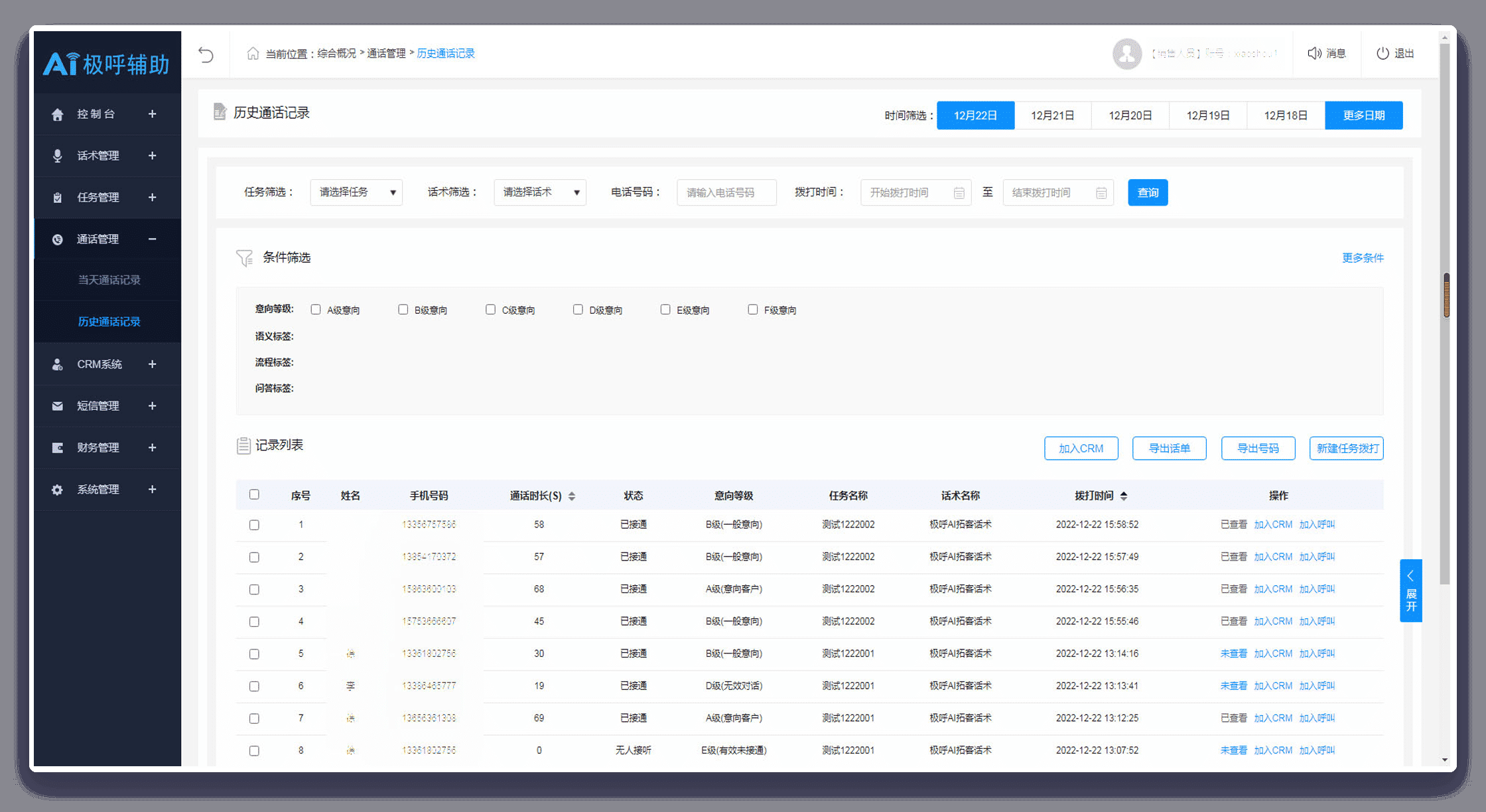Sort by 拨打时间 sort arrows
Image resolution: width=1486 pixels, height=812 pixels.
coord(1124,496)
